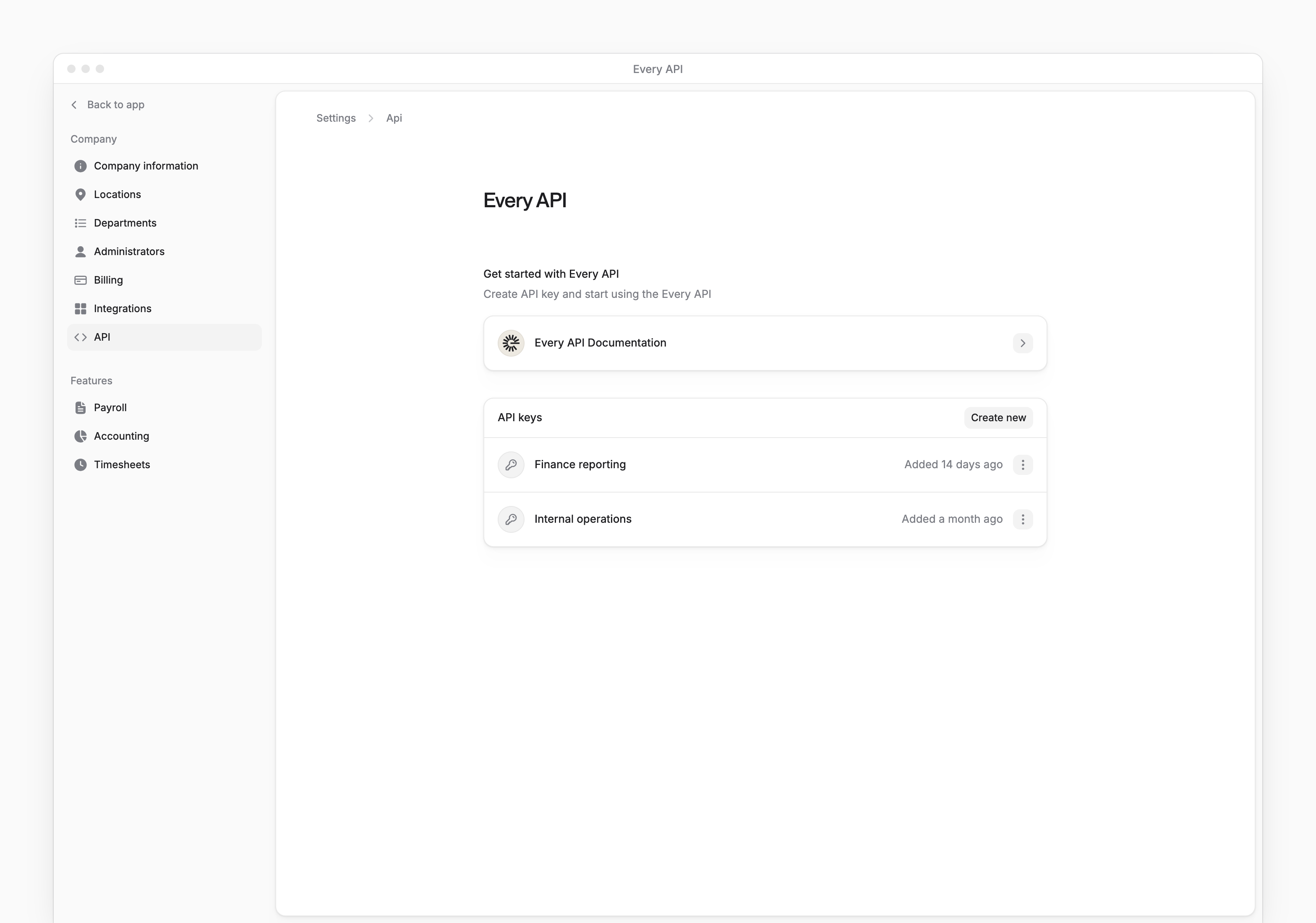Screen dimensions: 1316x923
Task: Select the API sidebar item
Action: pos(164,337)
